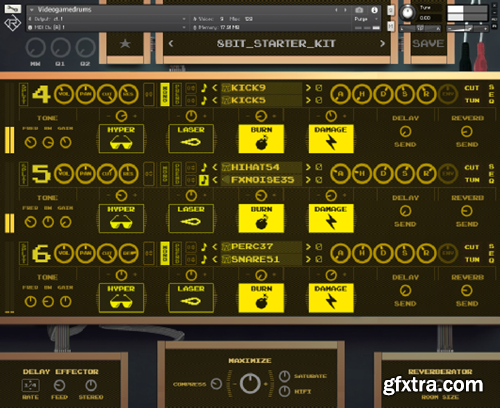500x408 pixels.
Task: Switch channel 6 to CUT tab
Action: [472, 247]
